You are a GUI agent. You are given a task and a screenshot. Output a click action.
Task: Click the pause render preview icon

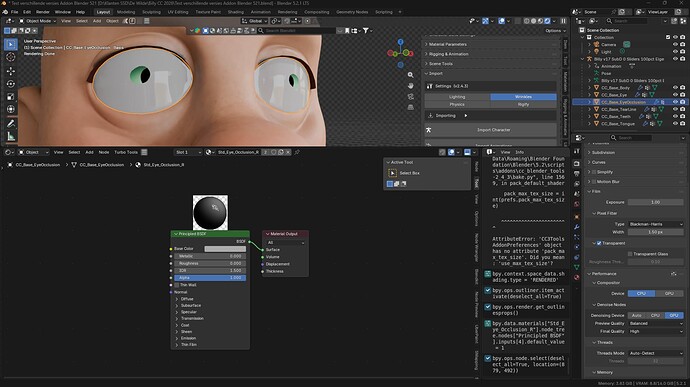[563, 21]
